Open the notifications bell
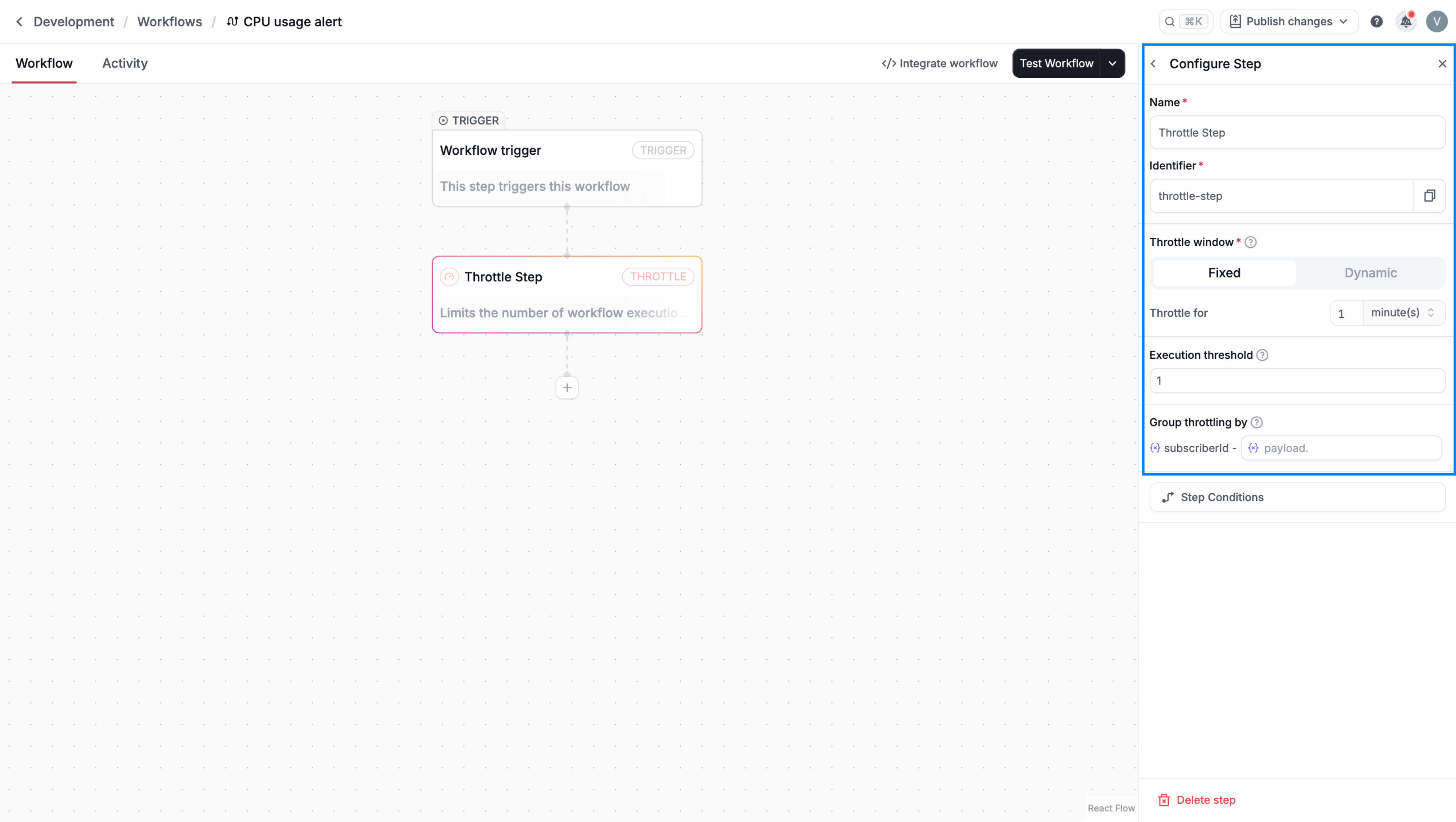The height and width of the screenshot is (822, 1456). pos(1406,22)
